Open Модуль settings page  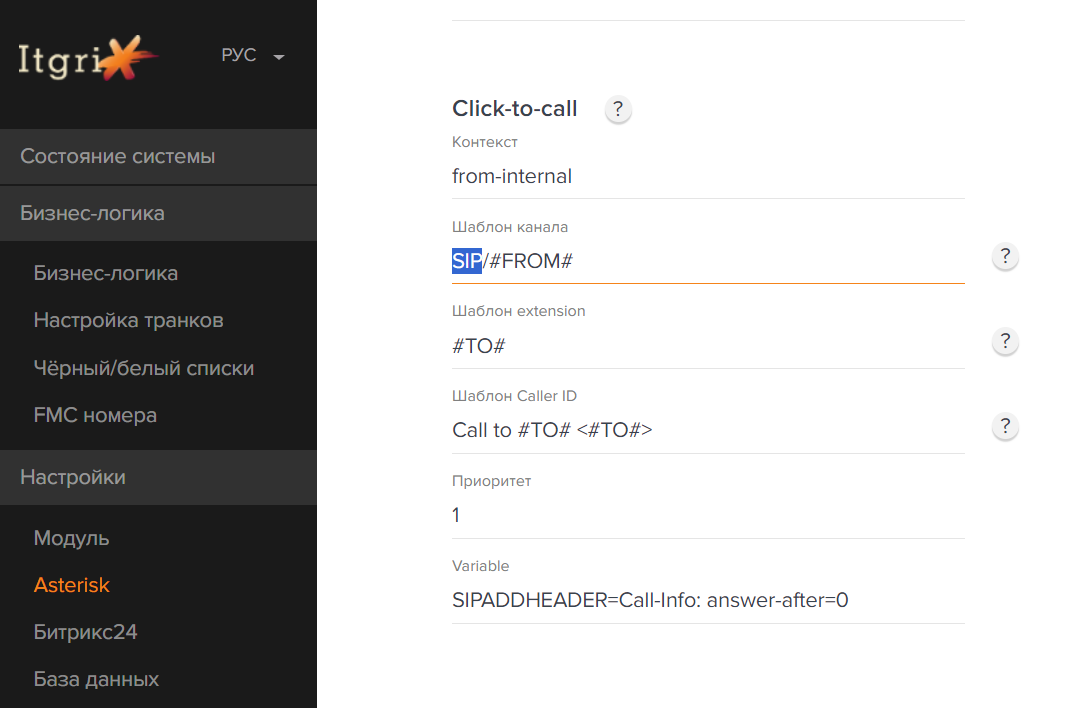[72, 538]
